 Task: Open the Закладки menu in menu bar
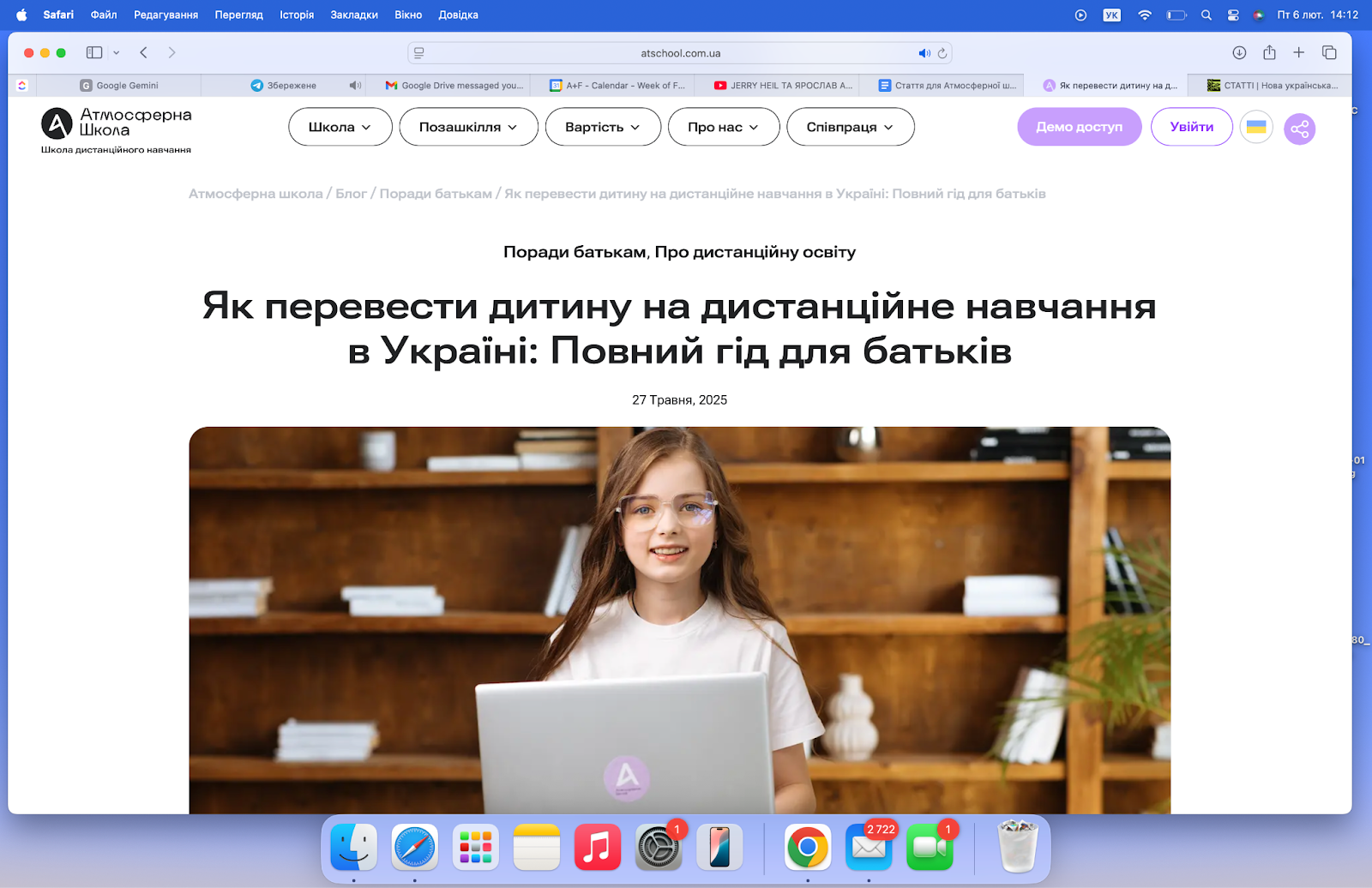(x=354, y=15)
